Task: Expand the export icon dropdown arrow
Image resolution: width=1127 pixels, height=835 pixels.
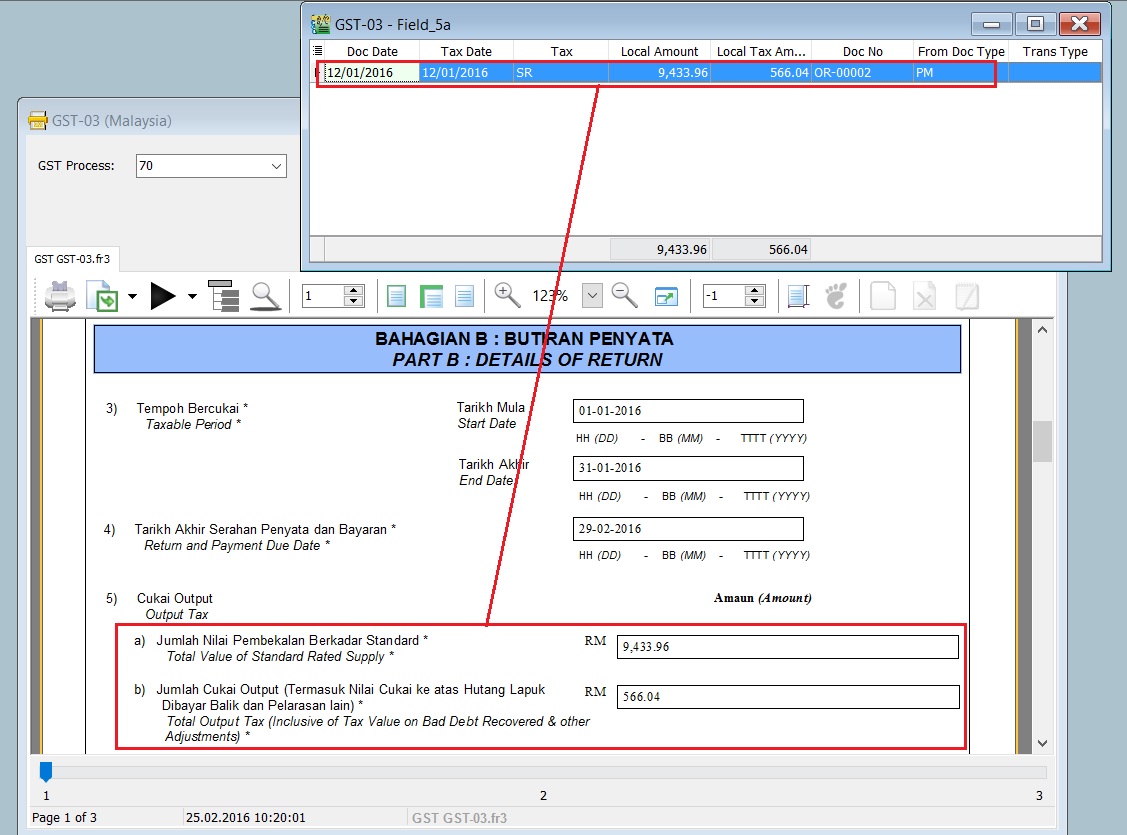Action: [x=132, y=297]
